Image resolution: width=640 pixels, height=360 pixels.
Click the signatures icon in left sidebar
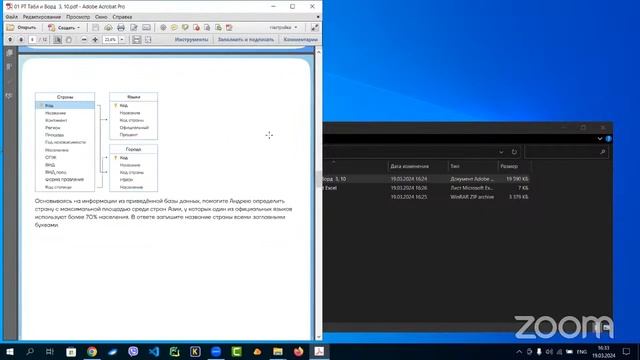9,96
